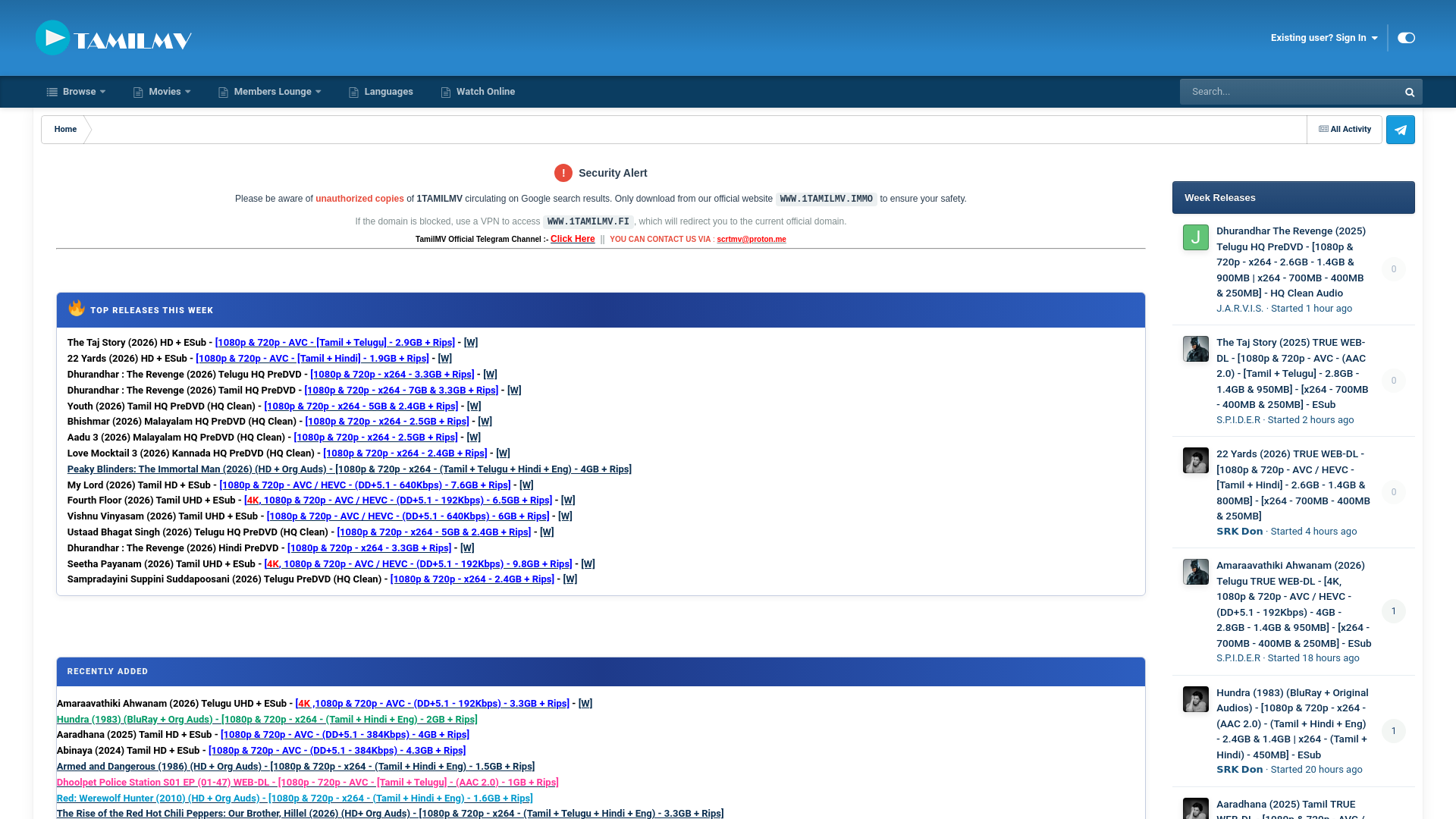The image size is (1456, 819).
Task: Click the All Activity newspaper icon
Action: click(x=1324, y=130)
